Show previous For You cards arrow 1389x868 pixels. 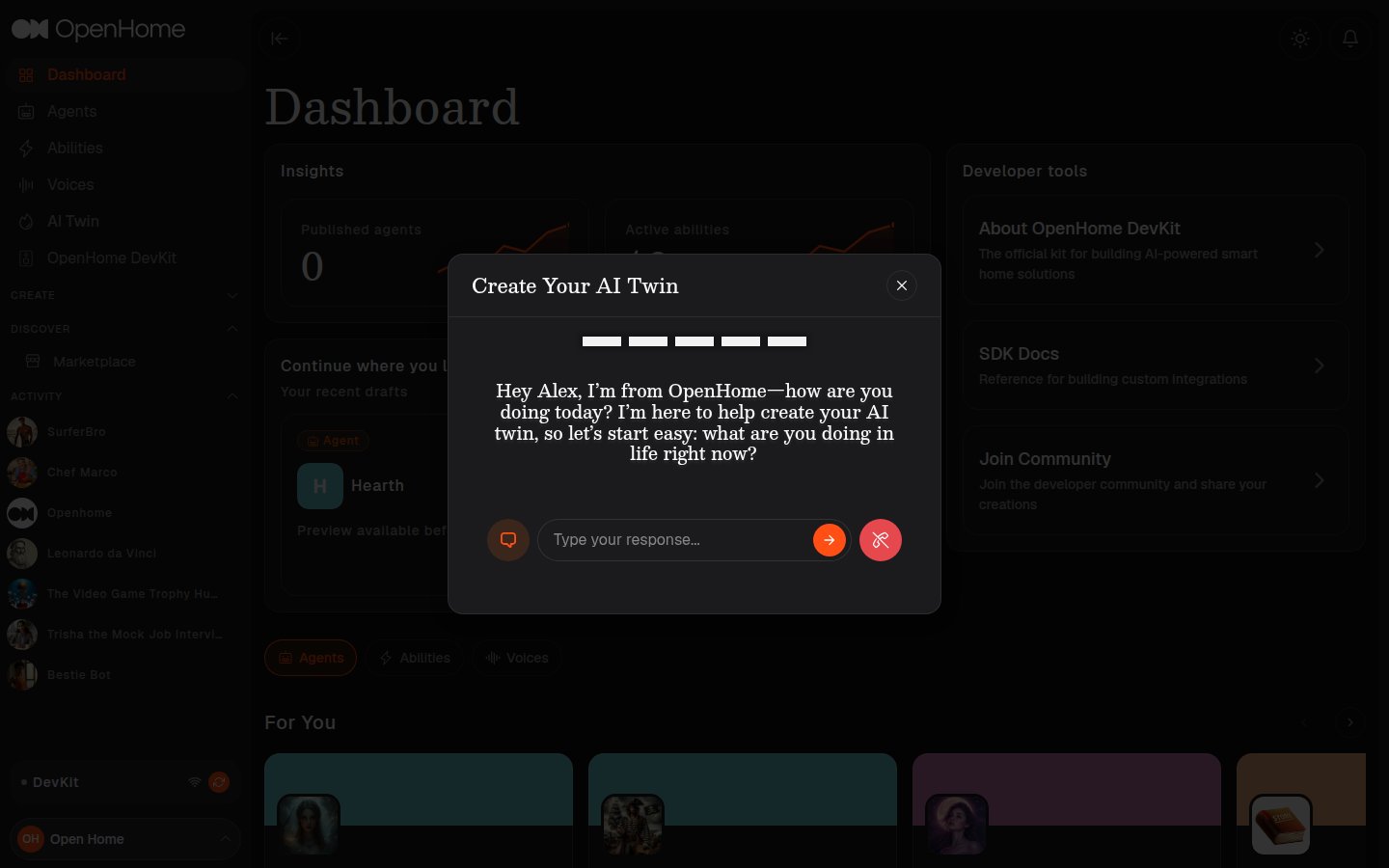point(1305,722)
